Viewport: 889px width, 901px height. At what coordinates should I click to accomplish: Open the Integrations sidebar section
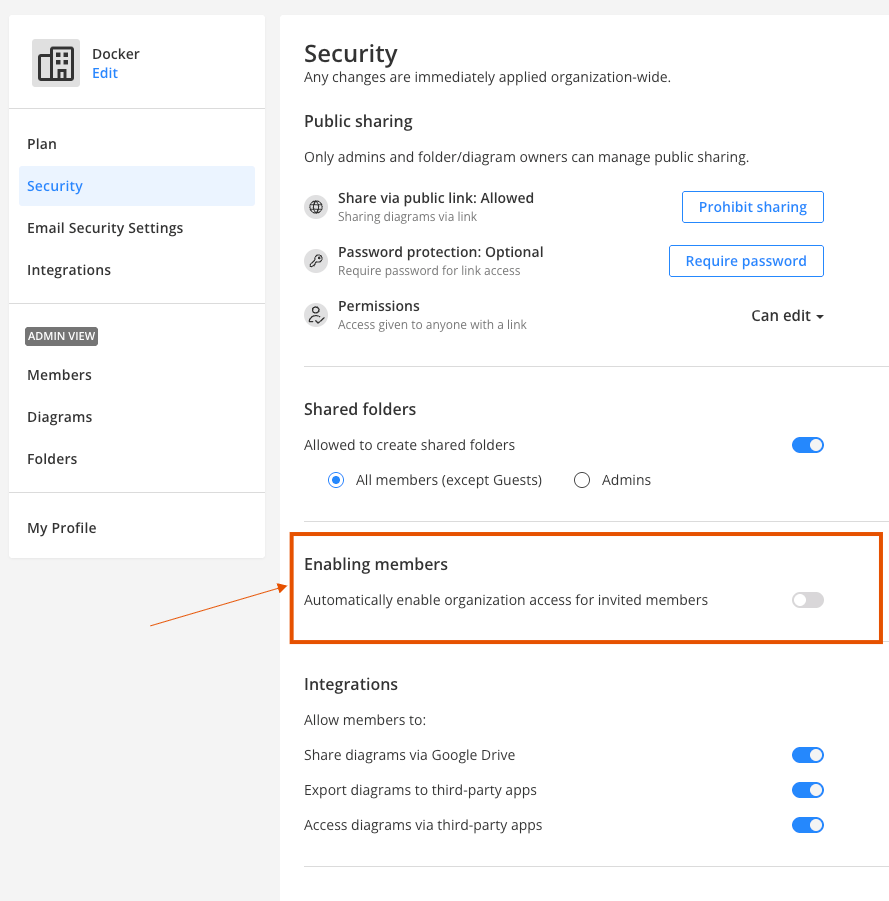(69, 269)
